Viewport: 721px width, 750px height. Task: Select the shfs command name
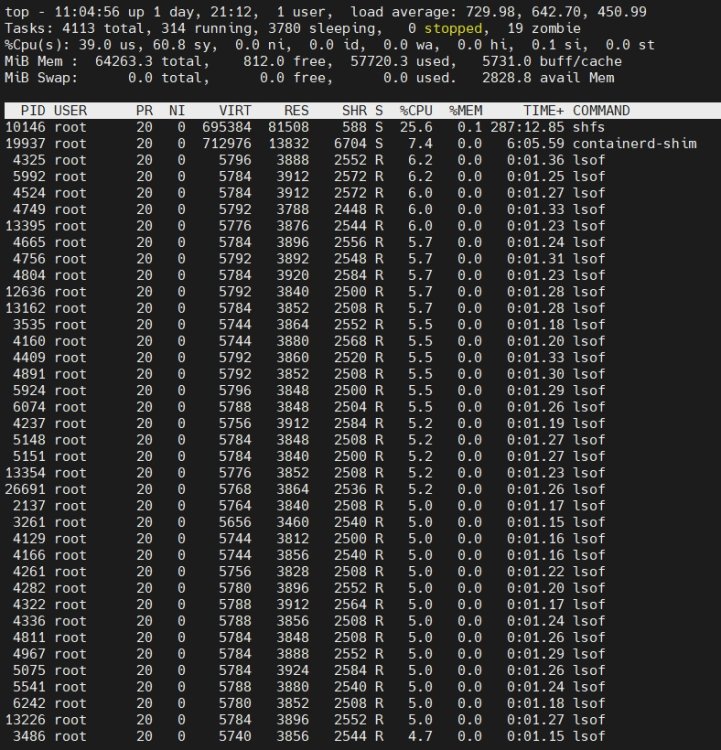(x=589, y=127)
